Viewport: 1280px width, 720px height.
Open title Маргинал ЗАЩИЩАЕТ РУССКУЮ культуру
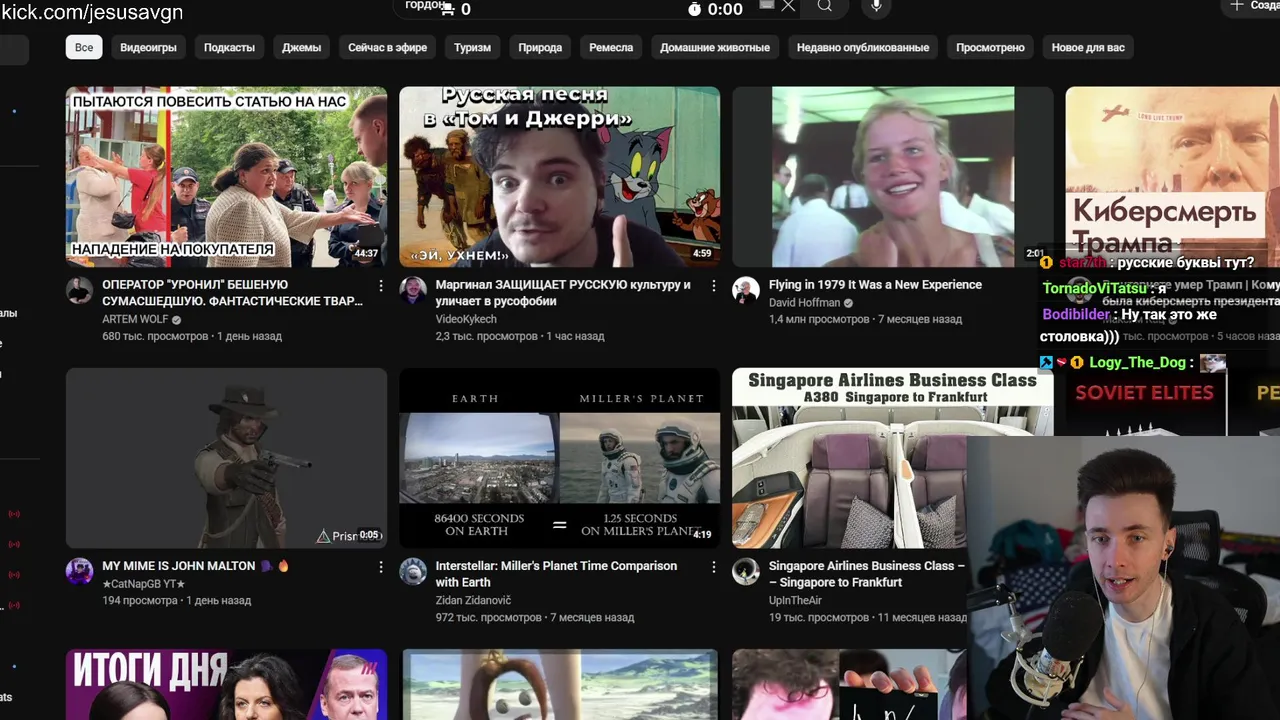563,293
